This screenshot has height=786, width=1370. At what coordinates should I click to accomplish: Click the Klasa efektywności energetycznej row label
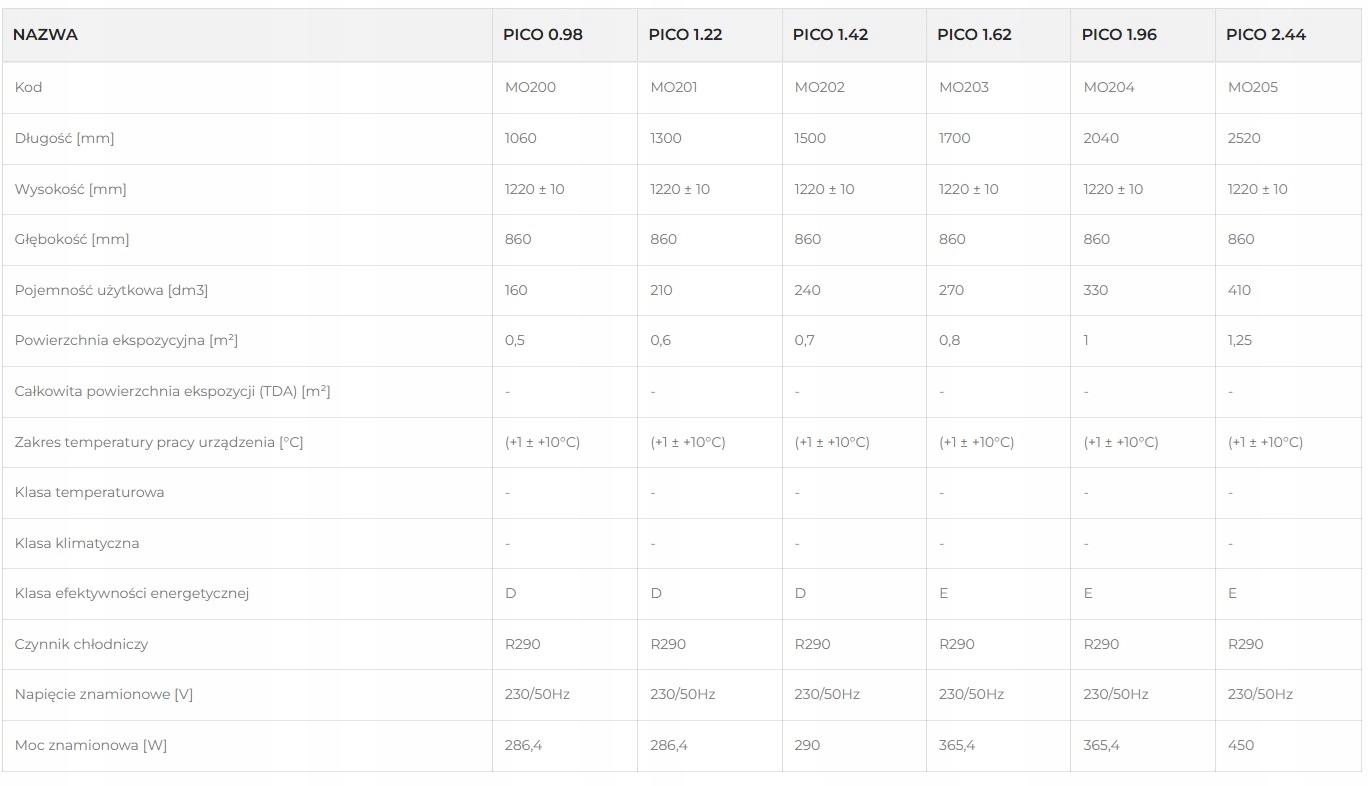pos(131,593)
